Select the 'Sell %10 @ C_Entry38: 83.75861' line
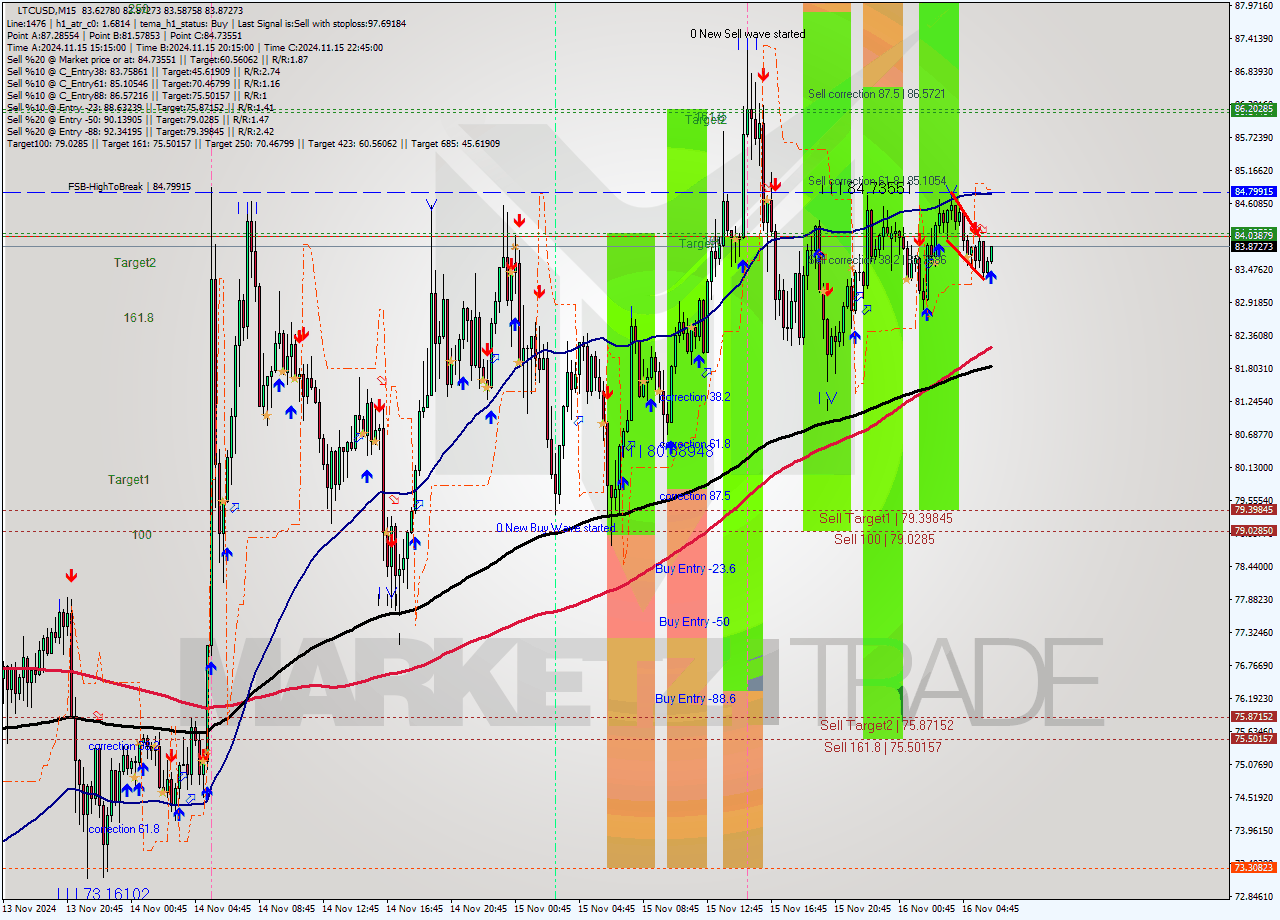Viewport: 1280px width, 920px height. tap(143, 71)
